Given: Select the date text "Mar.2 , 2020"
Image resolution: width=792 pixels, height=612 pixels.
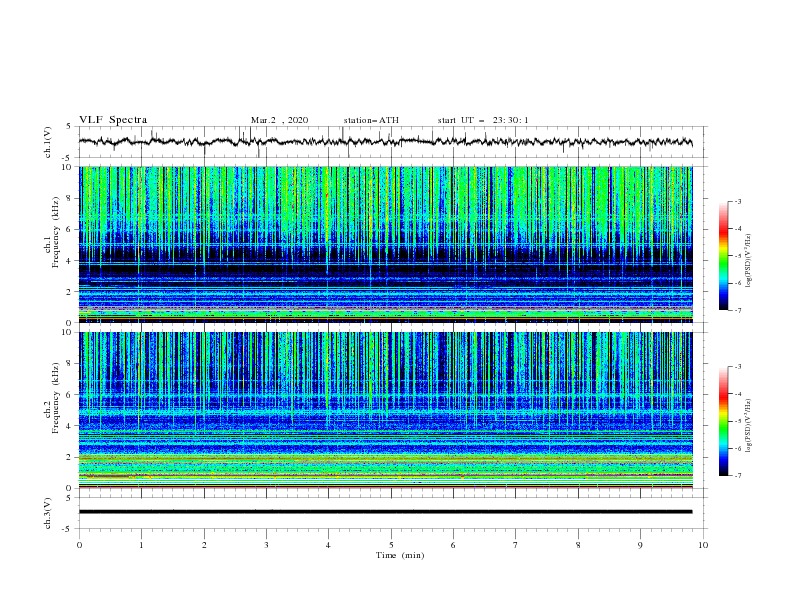Looking at the screenshot, I should point(279,120).
